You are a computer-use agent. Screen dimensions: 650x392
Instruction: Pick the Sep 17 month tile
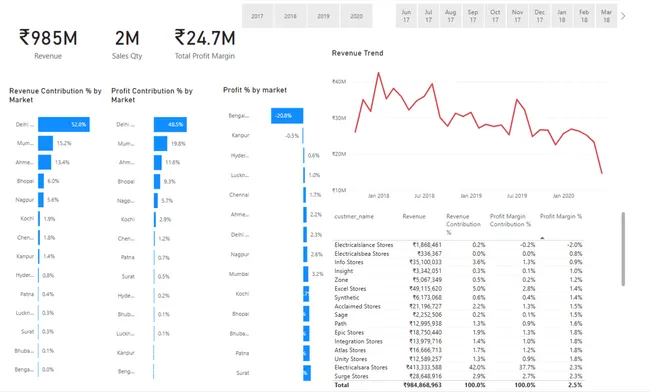(473, 16)
